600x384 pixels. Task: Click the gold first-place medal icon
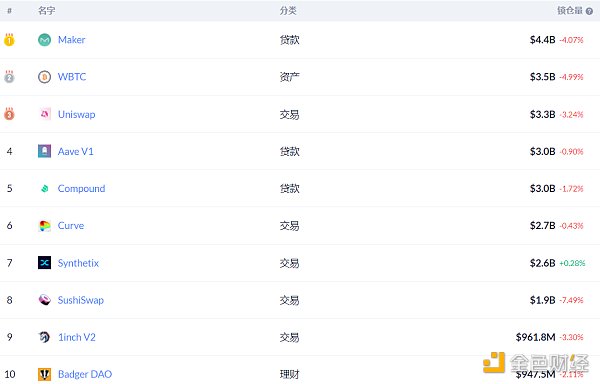tap(9, 40)
